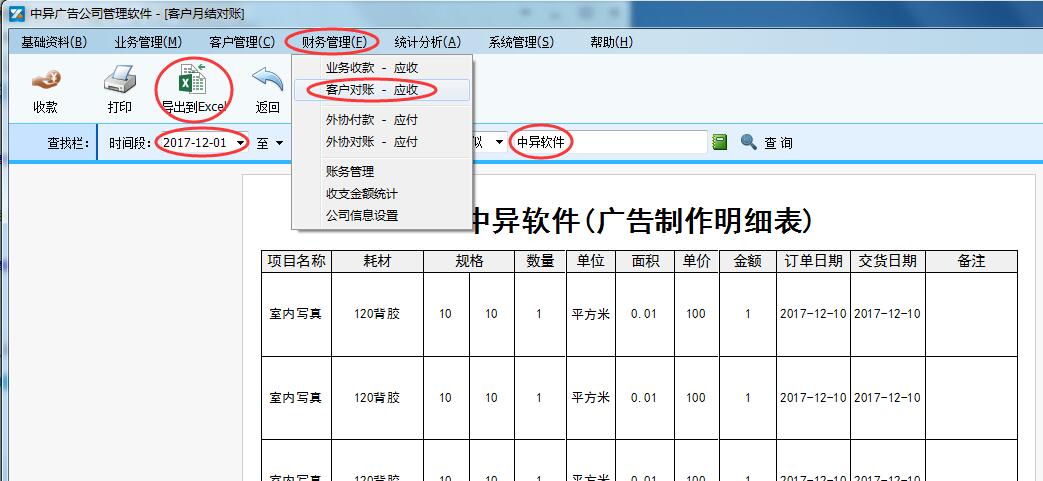Click the 金额 column header
This screenshot has height=481, width=1043.
tap(748, 261)
